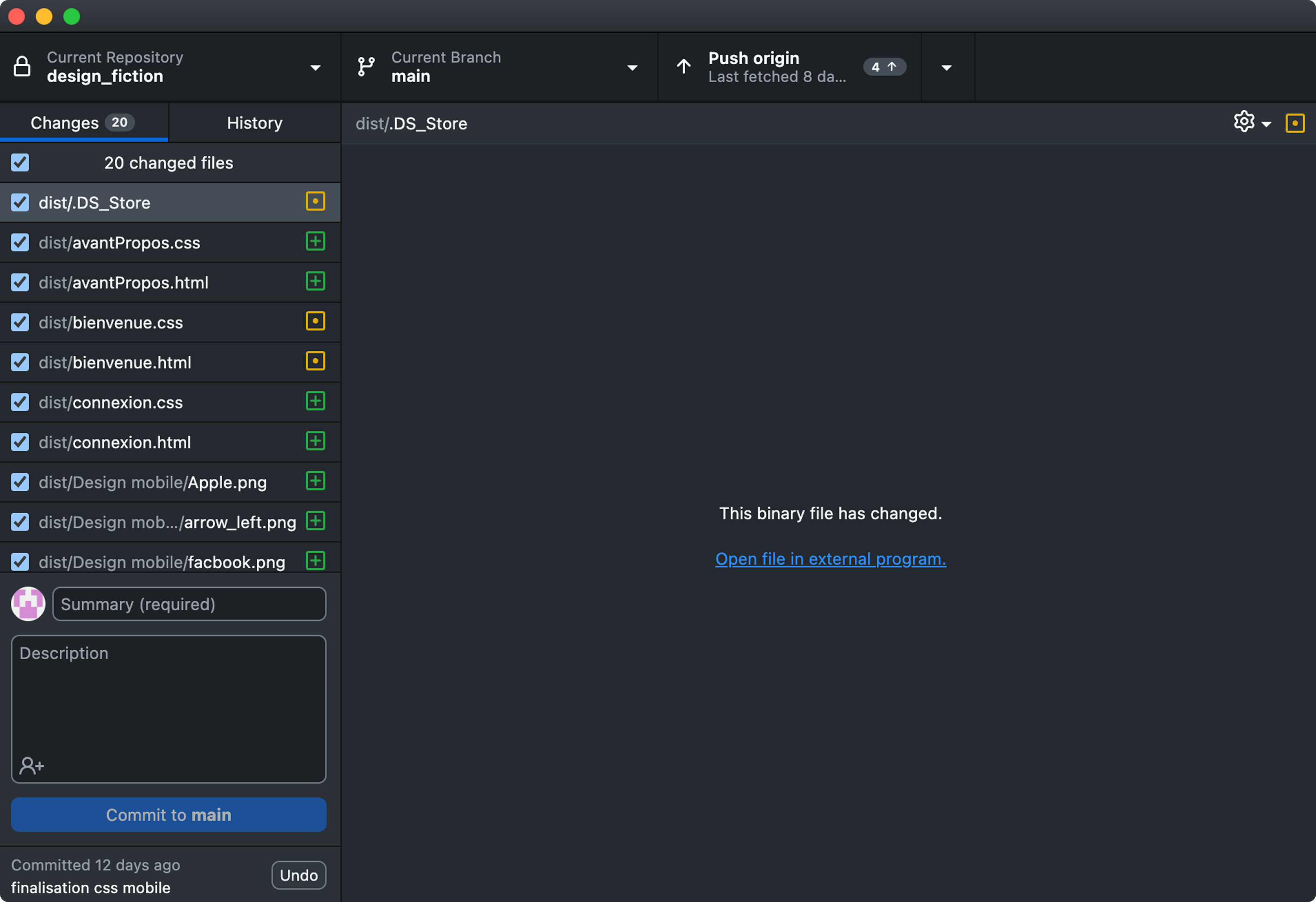1316x902 pixels.
Task: Click the push origin arrow icon
Action: coord(683,66)
